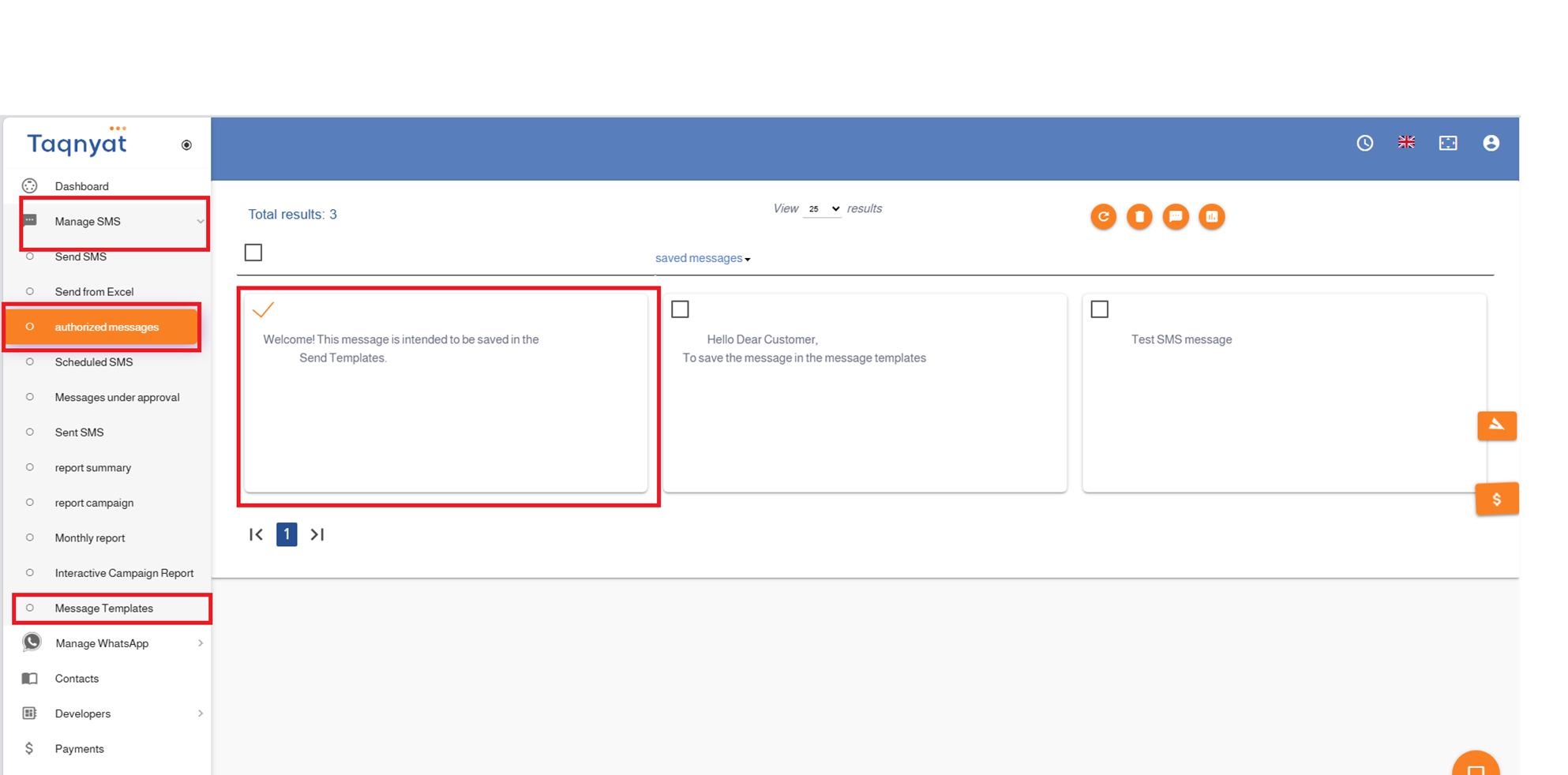Expand Manage WhatsApp submenu
Viewport: 1568px width, 775px height.
[201, 643]
